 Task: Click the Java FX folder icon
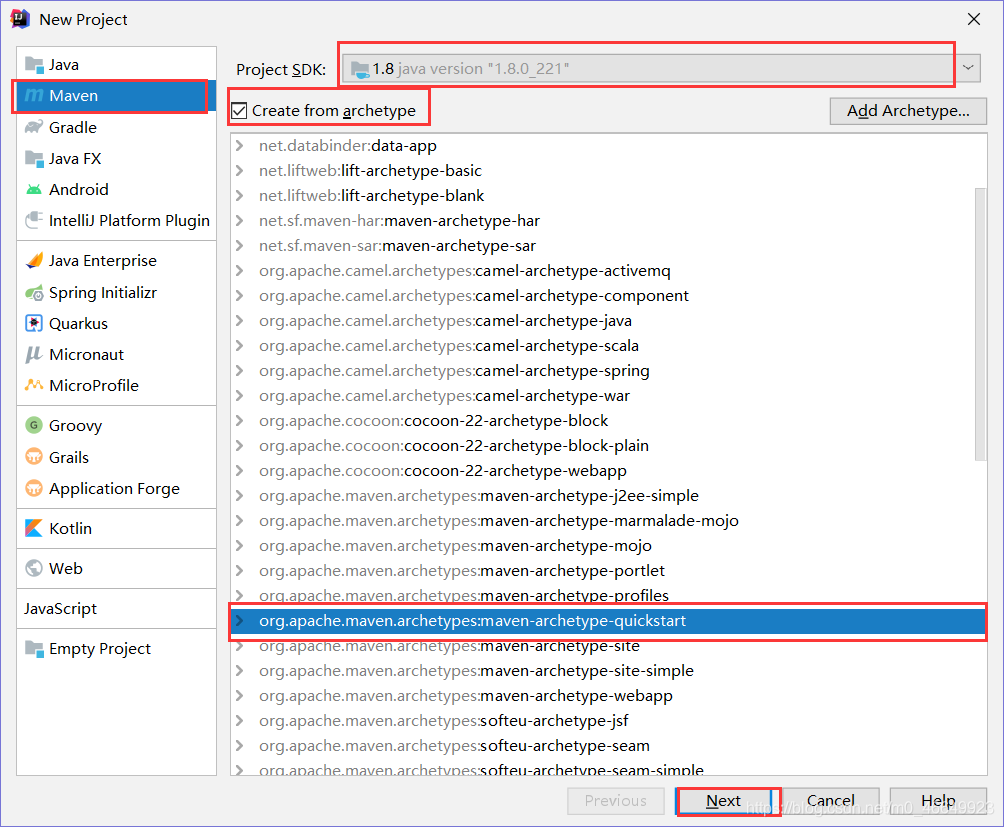[34, 158]
